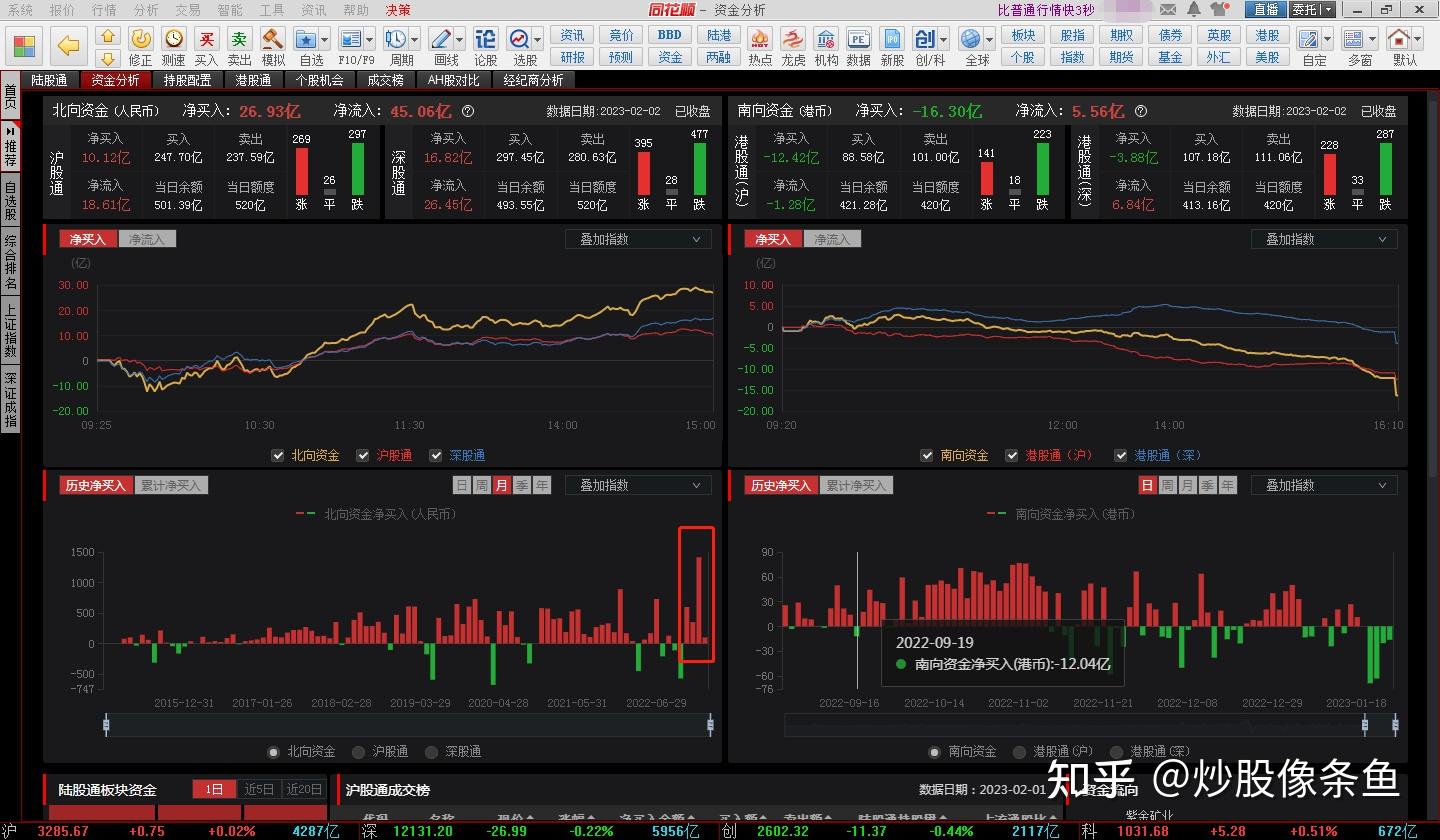Open the 全球 global markets globe
Screen dimensions: 1440x840
tap(970, 39)
